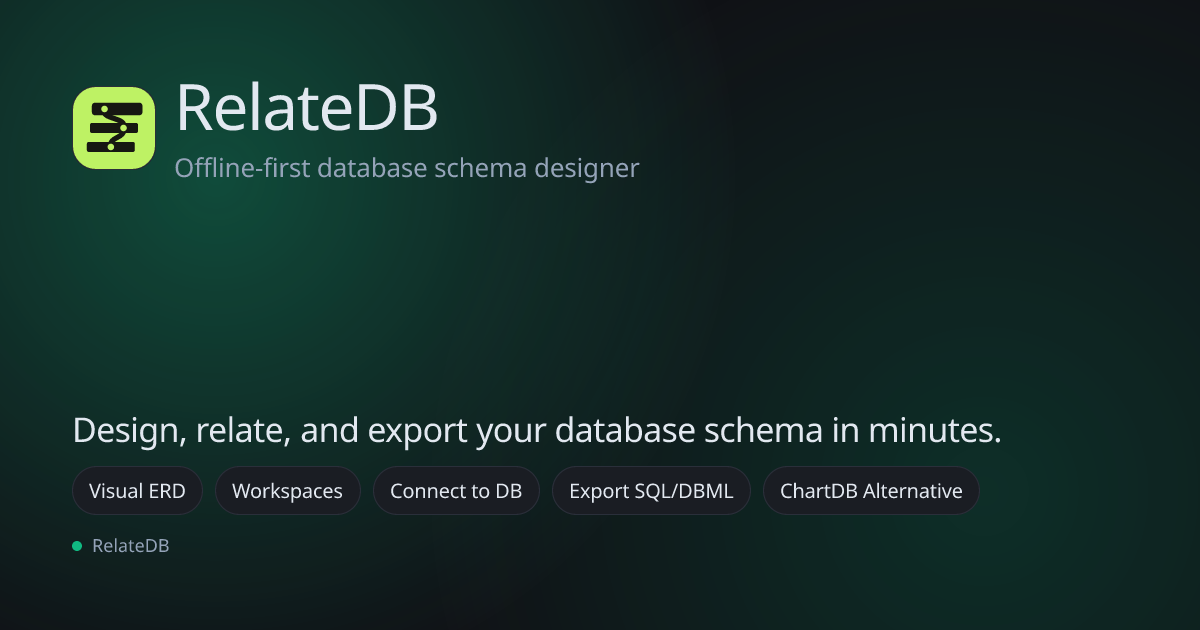Select the ChartDB Alternative pill

coord(871,491)
